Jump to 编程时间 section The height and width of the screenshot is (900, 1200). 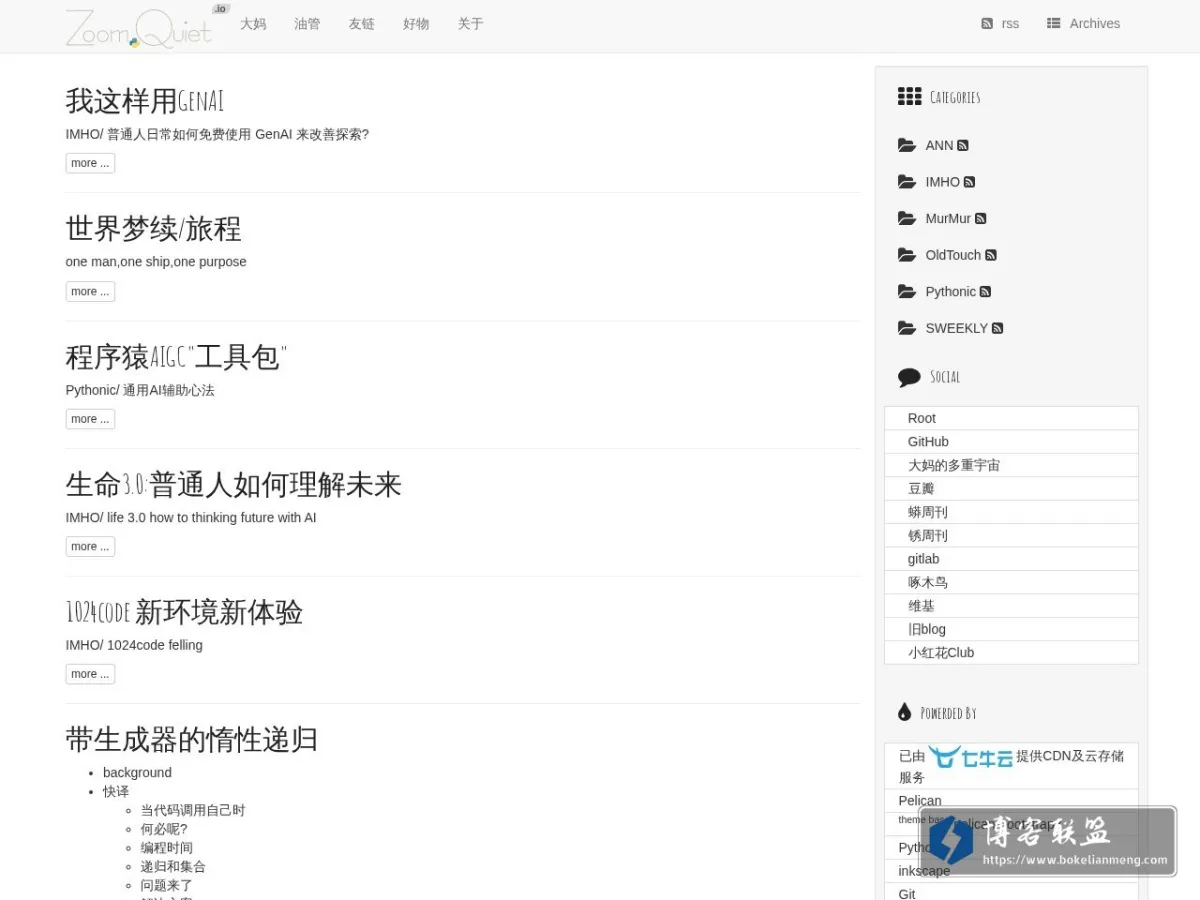point(166,848)
